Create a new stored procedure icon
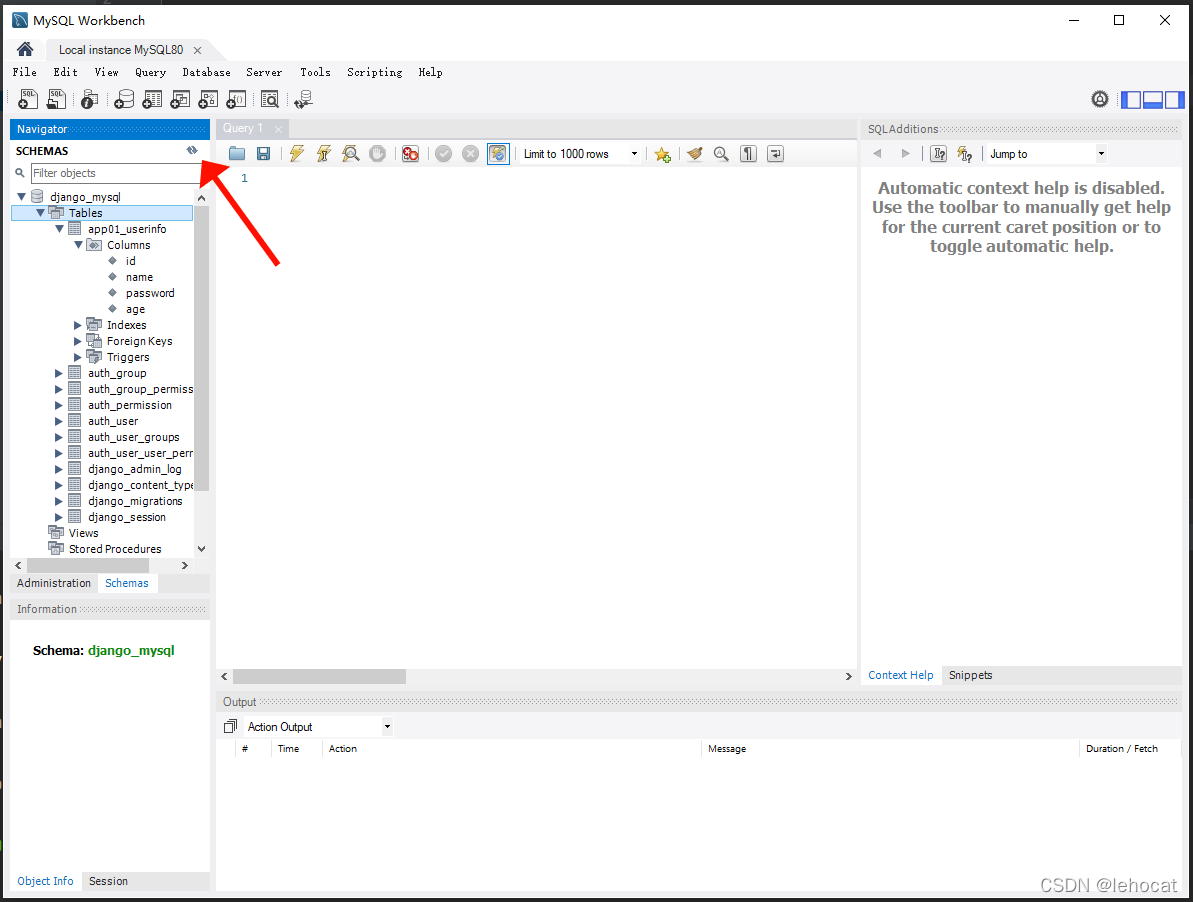1193x902 pixels. [x=208, y=99]
